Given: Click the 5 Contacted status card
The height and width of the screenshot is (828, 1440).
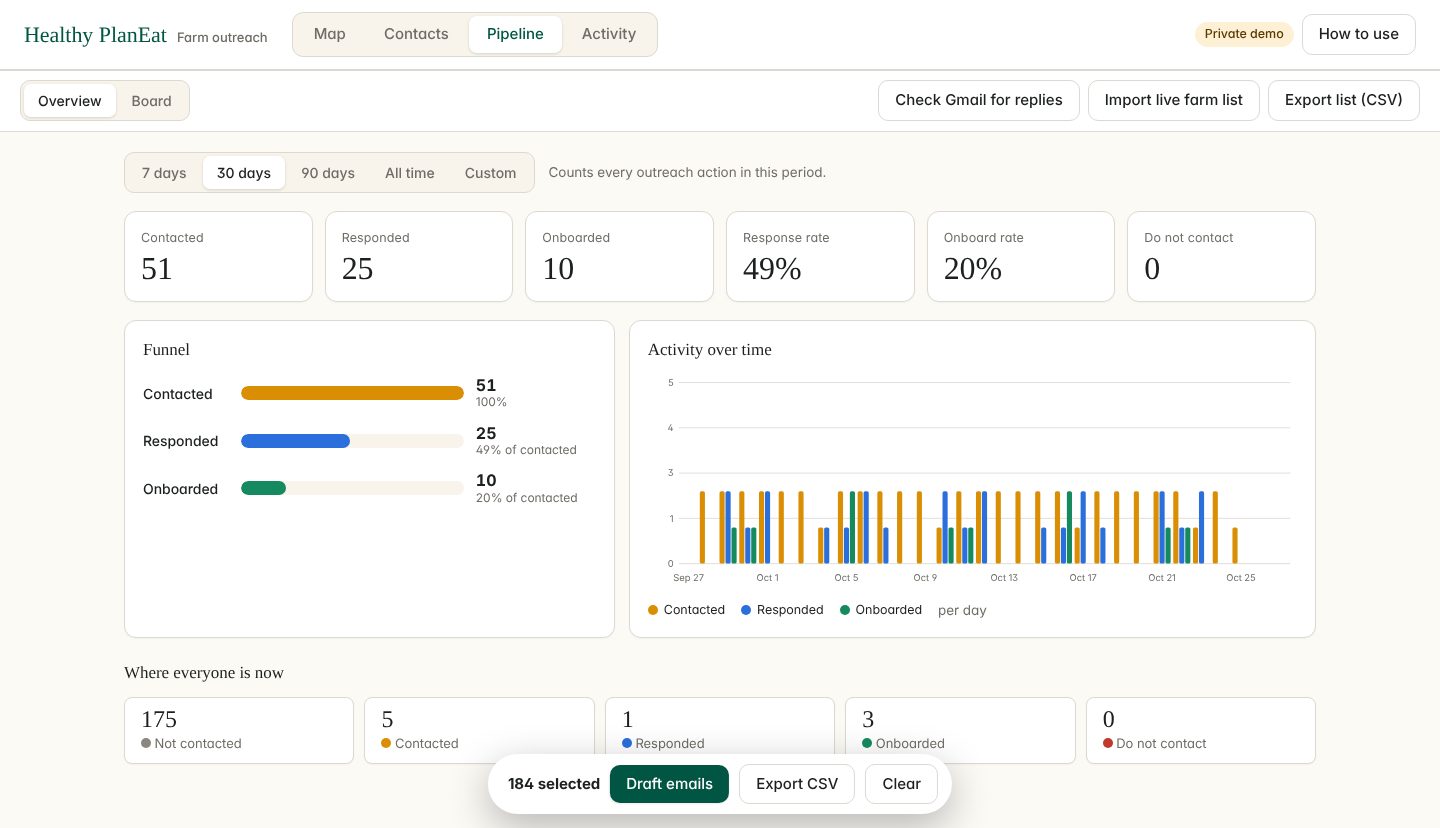Looking at the screenshot, I should click(479, 731).
